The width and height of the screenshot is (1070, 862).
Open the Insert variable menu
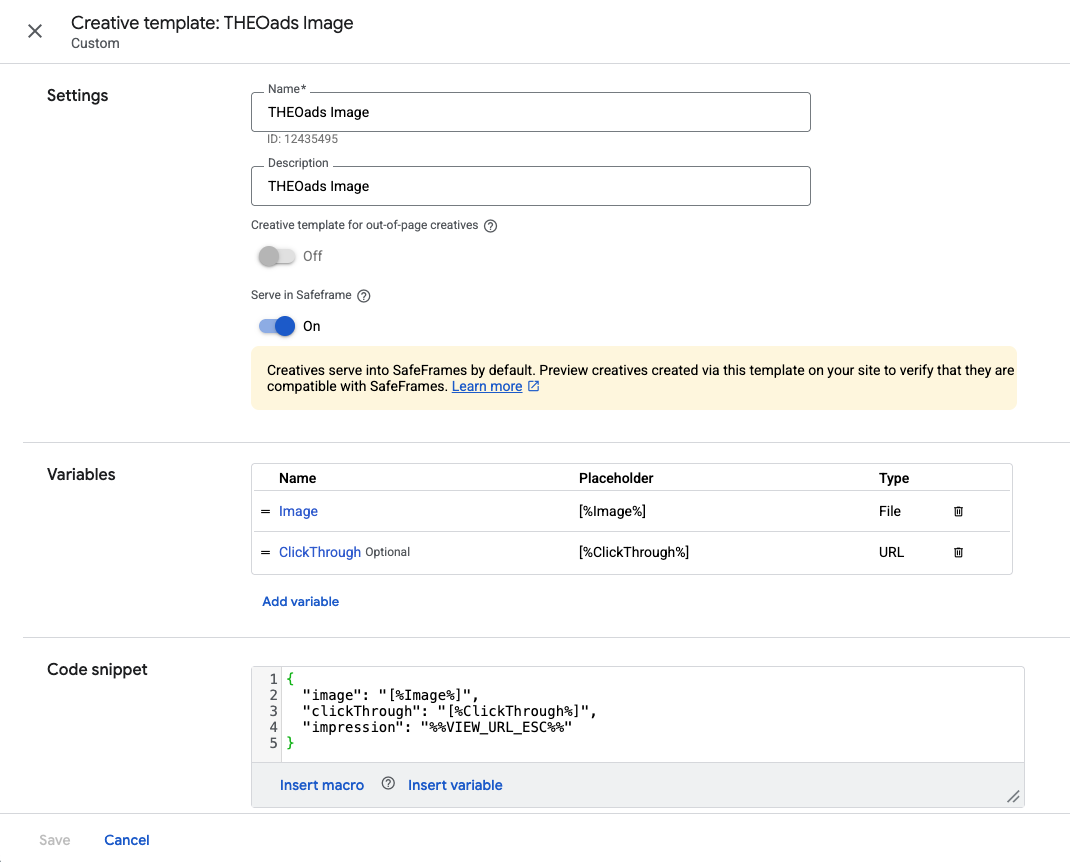(455, 785)
